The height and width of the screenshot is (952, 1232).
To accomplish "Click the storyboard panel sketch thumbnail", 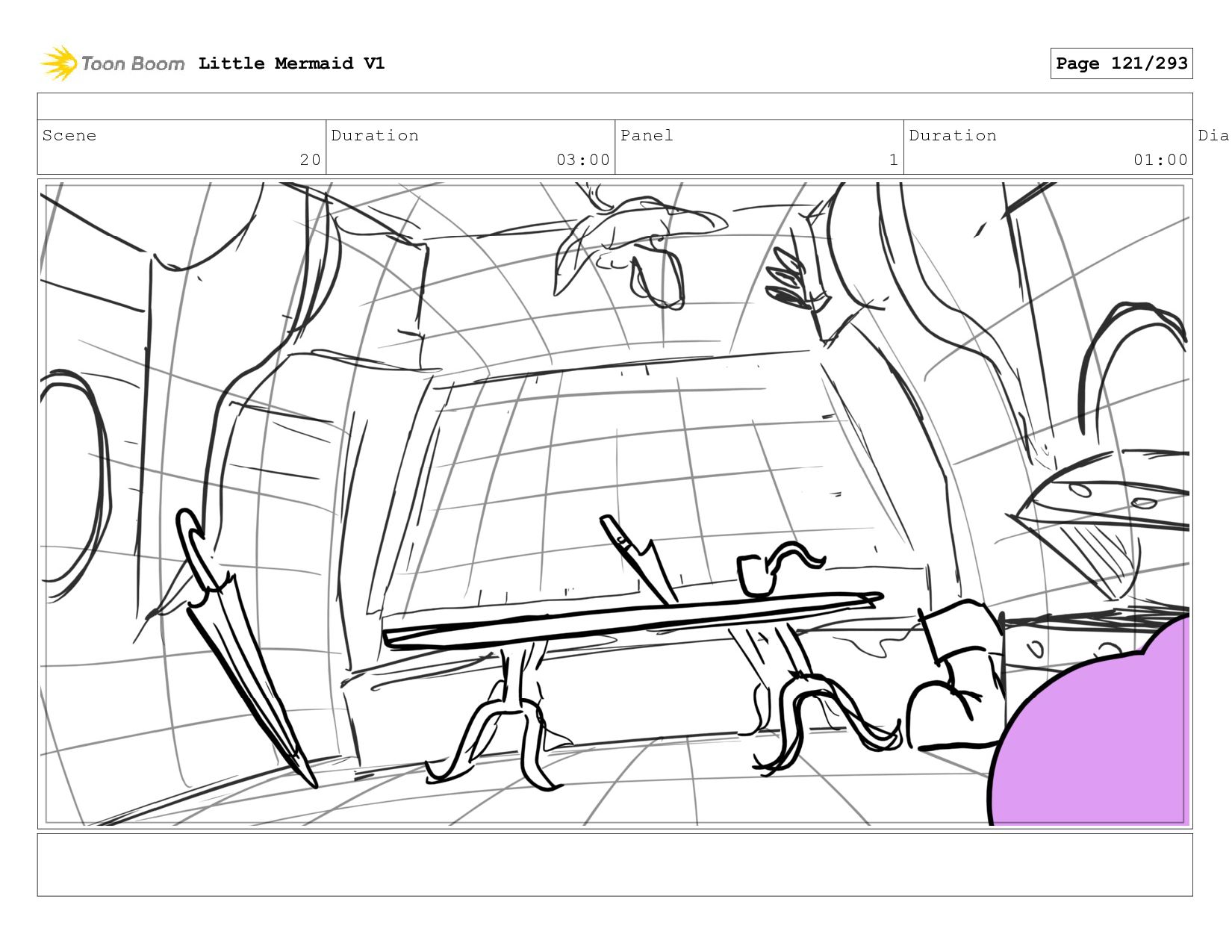I will (x=615, y=504).
